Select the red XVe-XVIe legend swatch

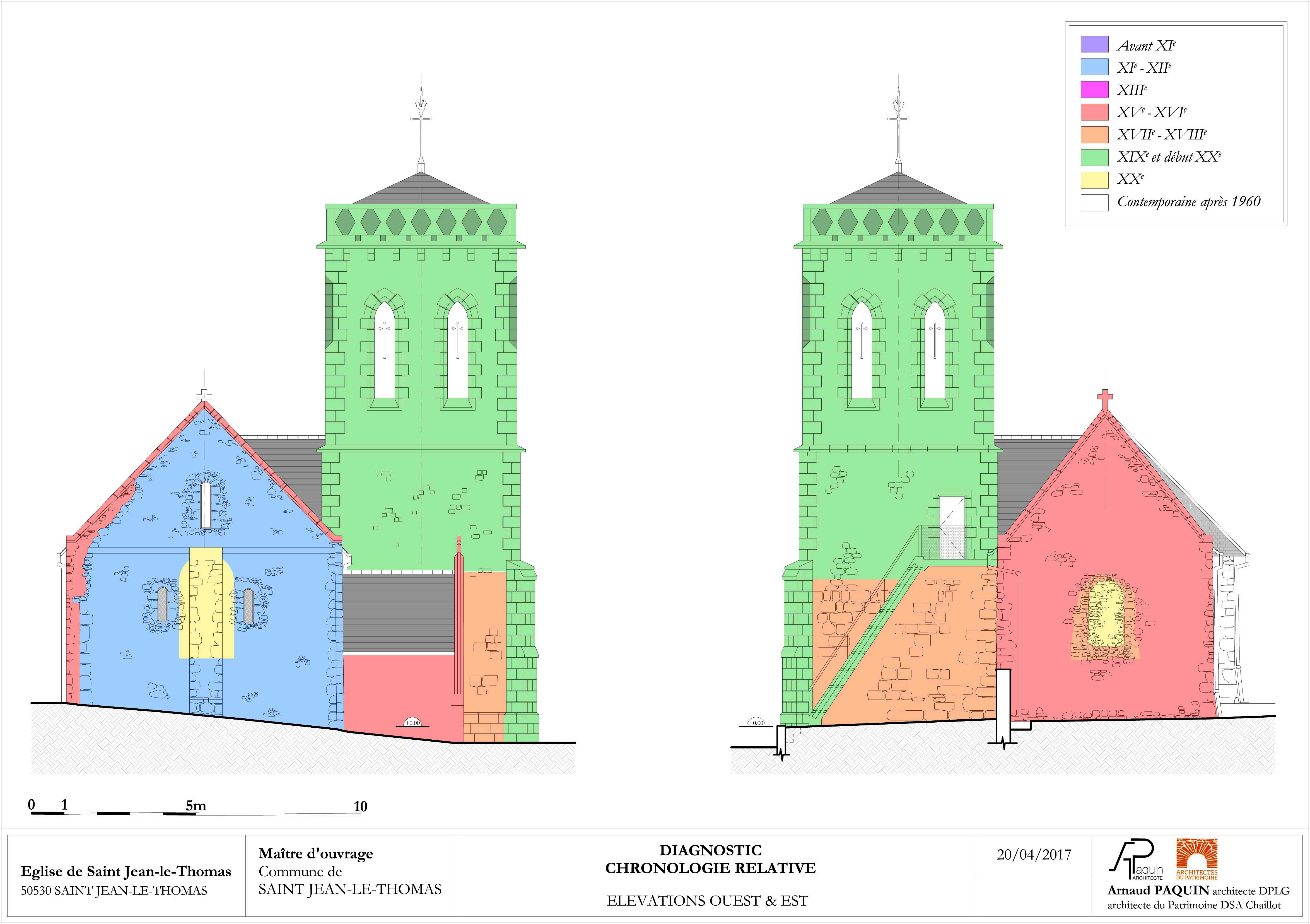point(1094,112)
